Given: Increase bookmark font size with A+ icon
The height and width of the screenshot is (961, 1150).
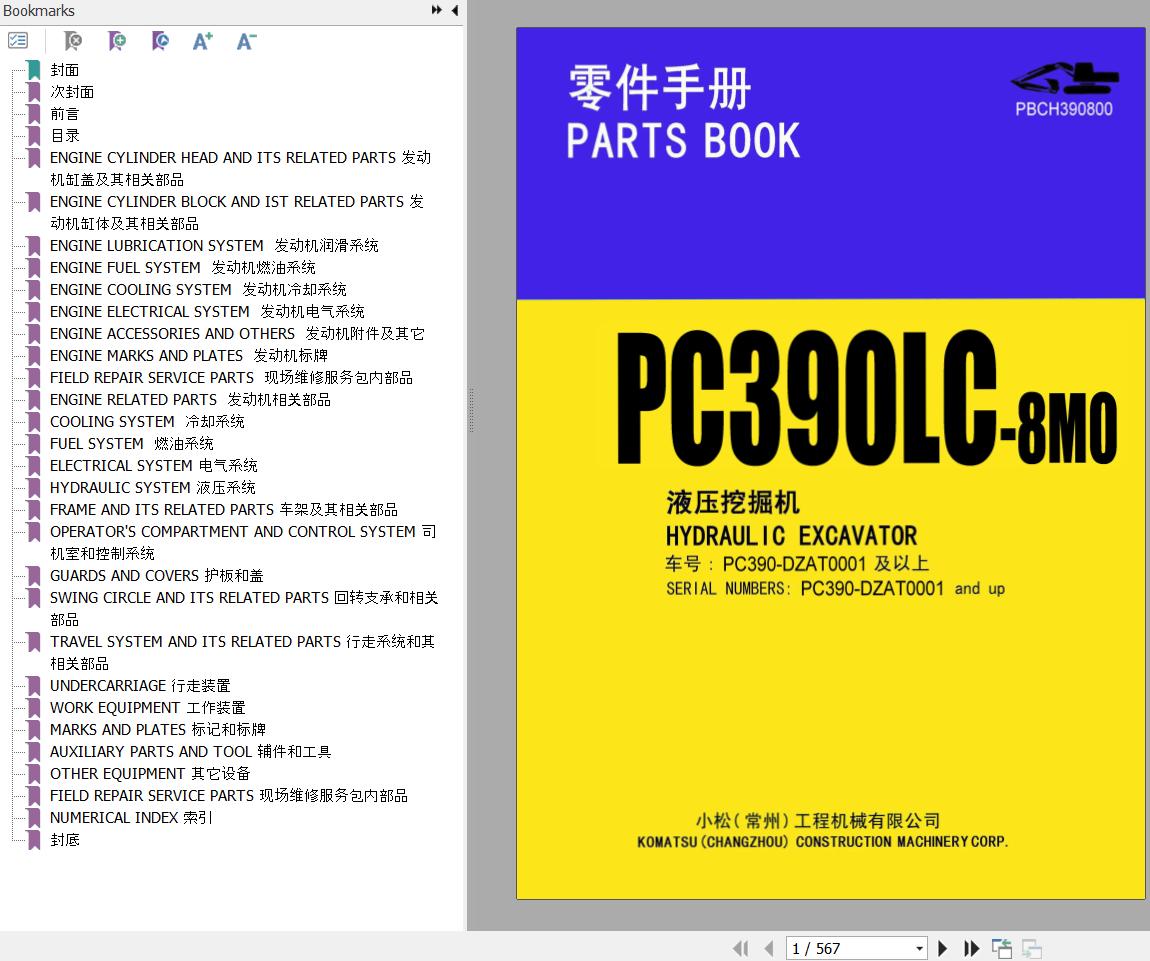Looking at the screenshot, I should point(202,41).
